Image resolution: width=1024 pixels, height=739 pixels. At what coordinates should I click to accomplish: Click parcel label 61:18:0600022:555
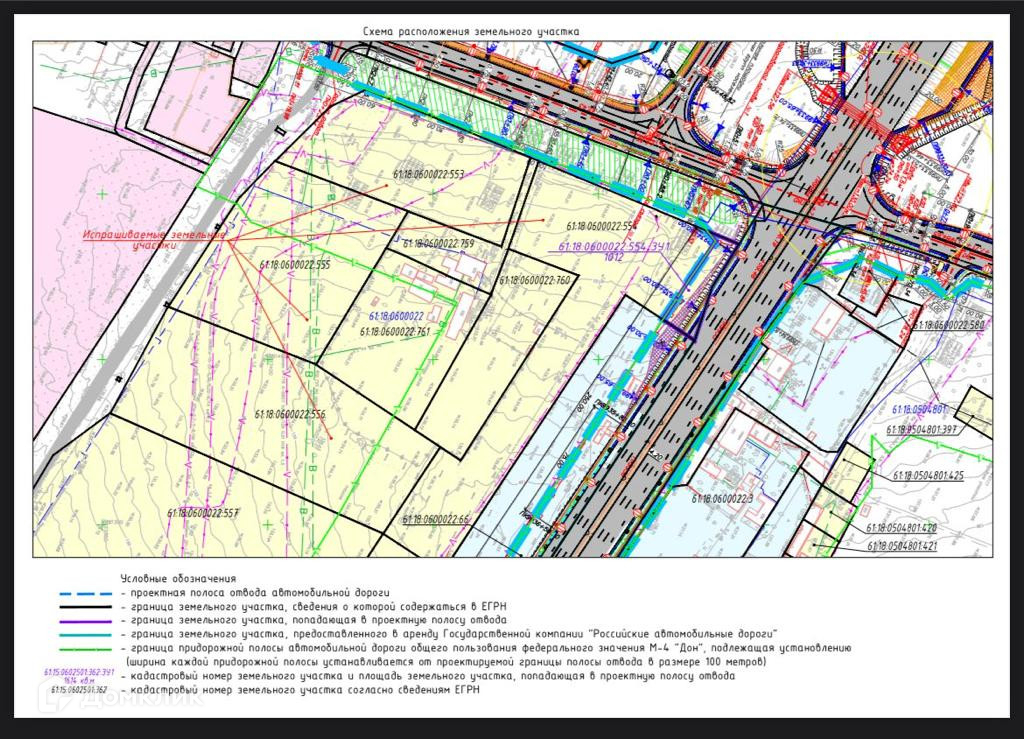pos(295,265)
